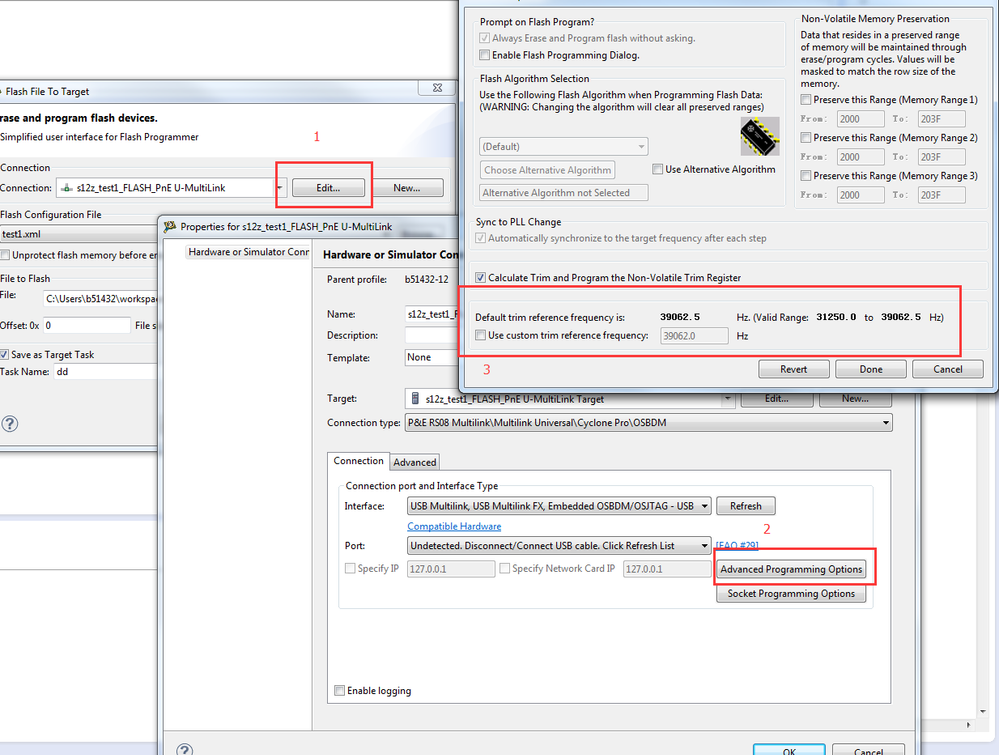Click the Memory Range 1 From field

[x=860, y=119]
